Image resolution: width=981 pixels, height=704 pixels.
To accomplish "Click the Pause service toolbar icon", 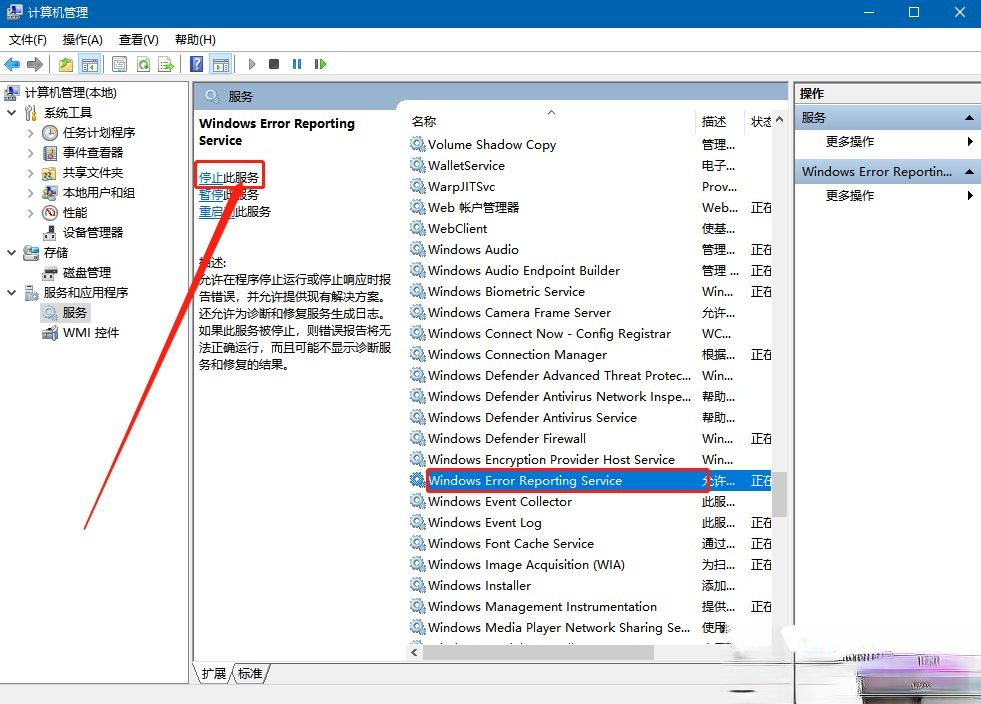I will point(297,64).
